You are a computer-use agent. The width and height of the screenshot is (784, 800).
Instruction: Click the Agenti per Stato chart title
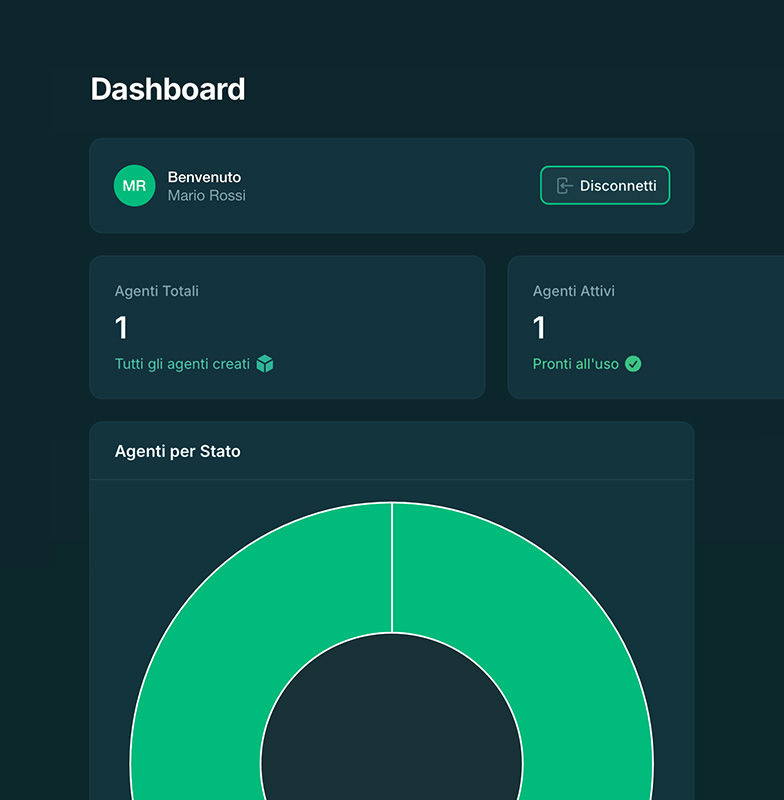point(178,451)
